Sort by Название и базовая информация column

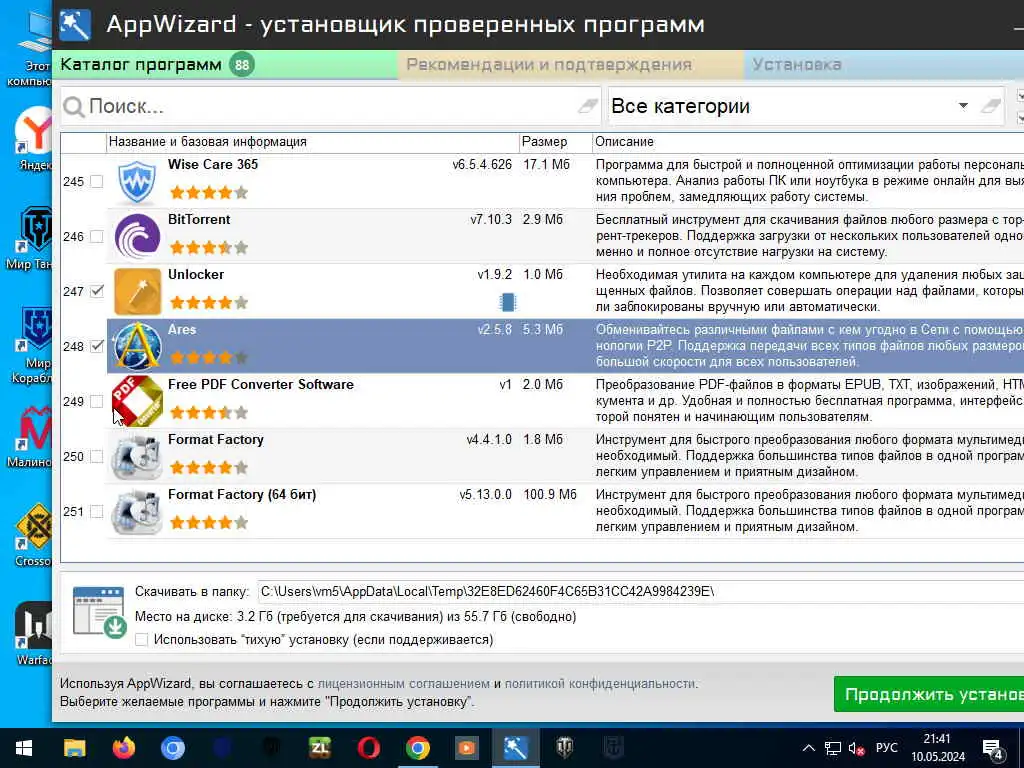312,142
